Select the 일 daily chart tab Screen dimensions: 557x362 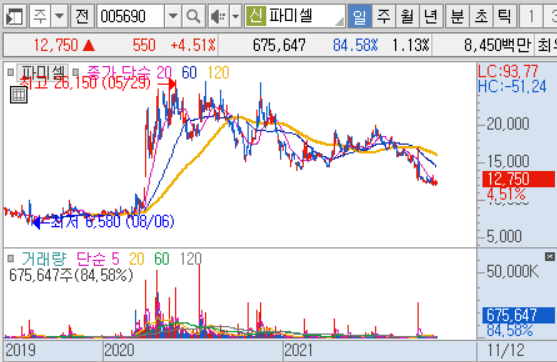pyautogui.click(x=360, y=16)
